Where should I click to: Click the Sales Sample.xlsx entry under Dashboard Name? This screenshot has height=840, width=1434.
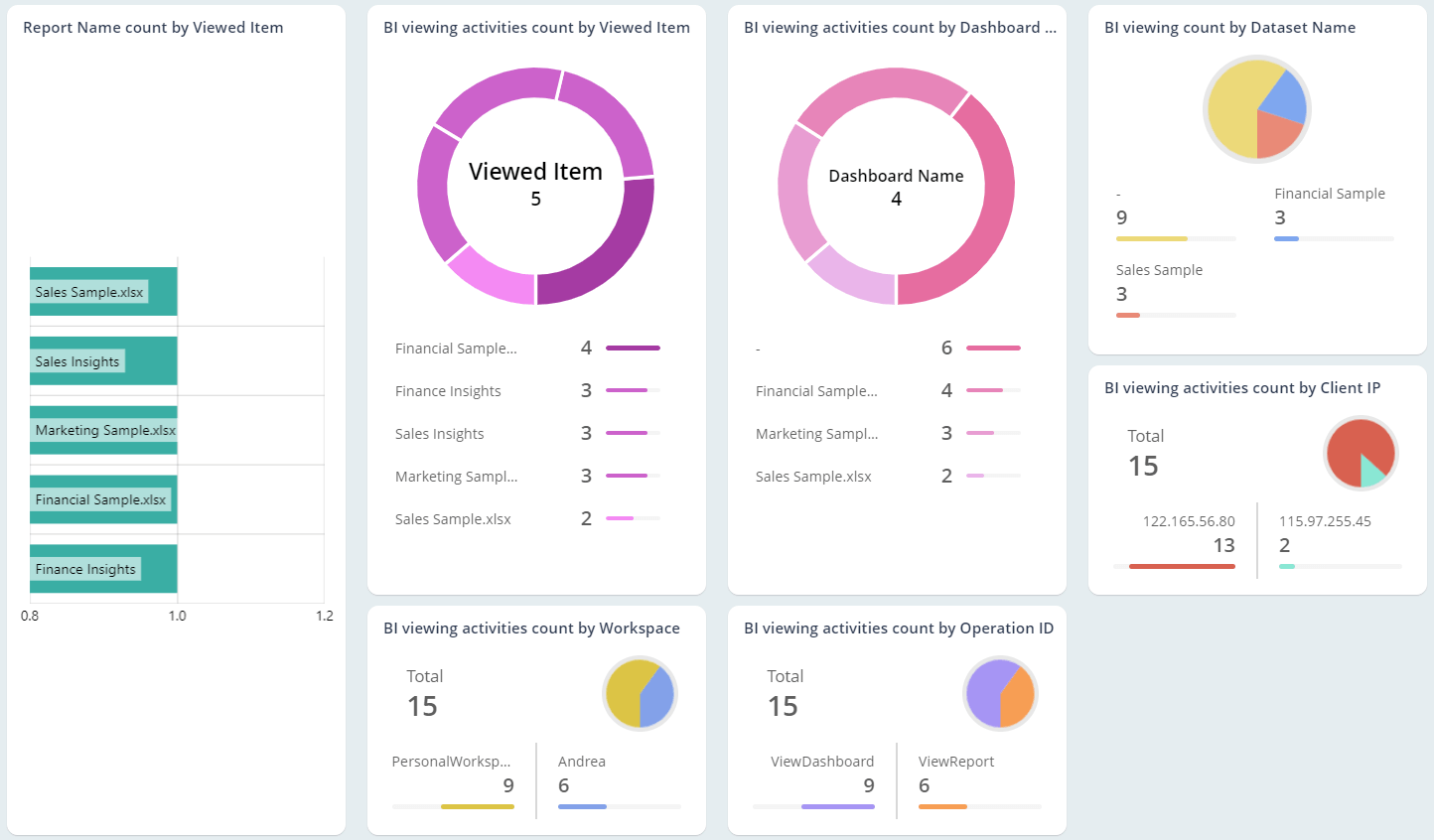pos(812,476)
